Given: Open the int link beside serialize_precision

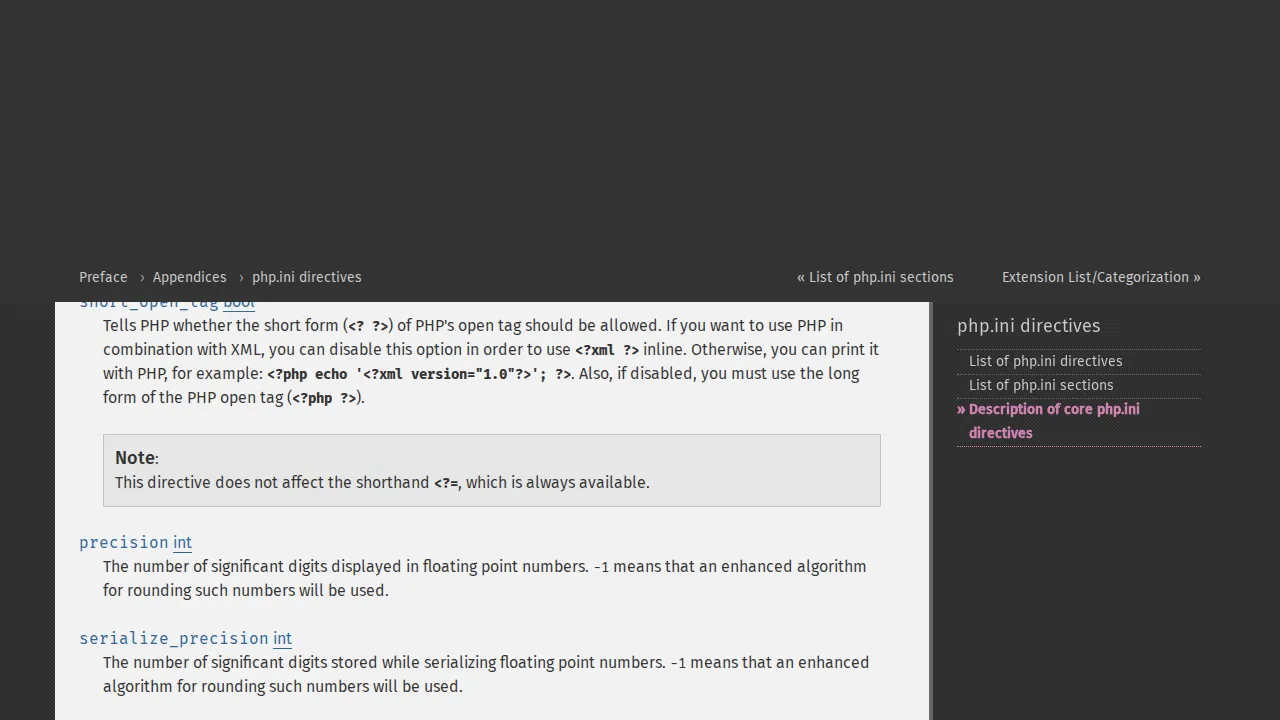Looking at the screenshot, I should [281, 638].
